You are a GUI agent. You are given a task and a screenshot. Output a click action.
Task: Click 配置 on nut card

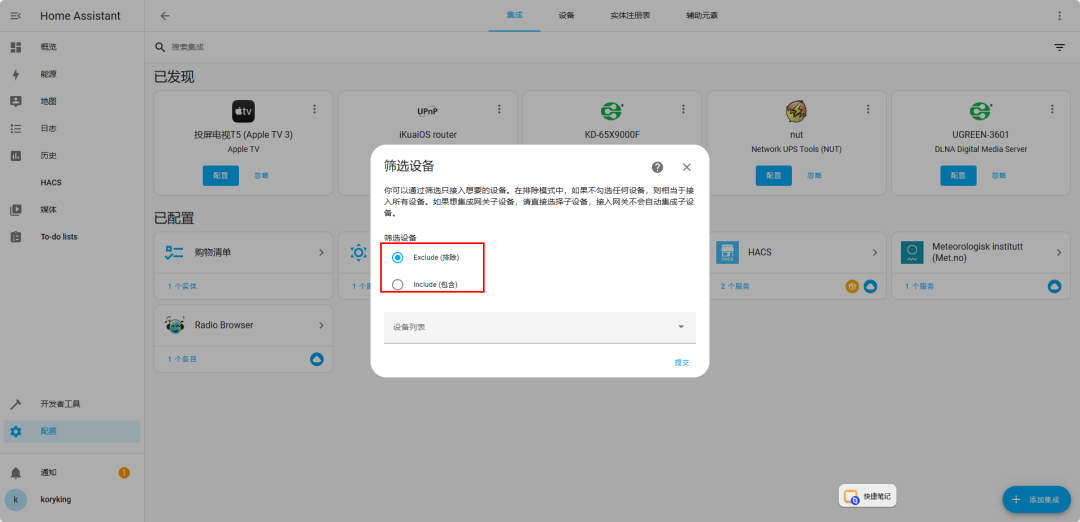click(773, 176)
